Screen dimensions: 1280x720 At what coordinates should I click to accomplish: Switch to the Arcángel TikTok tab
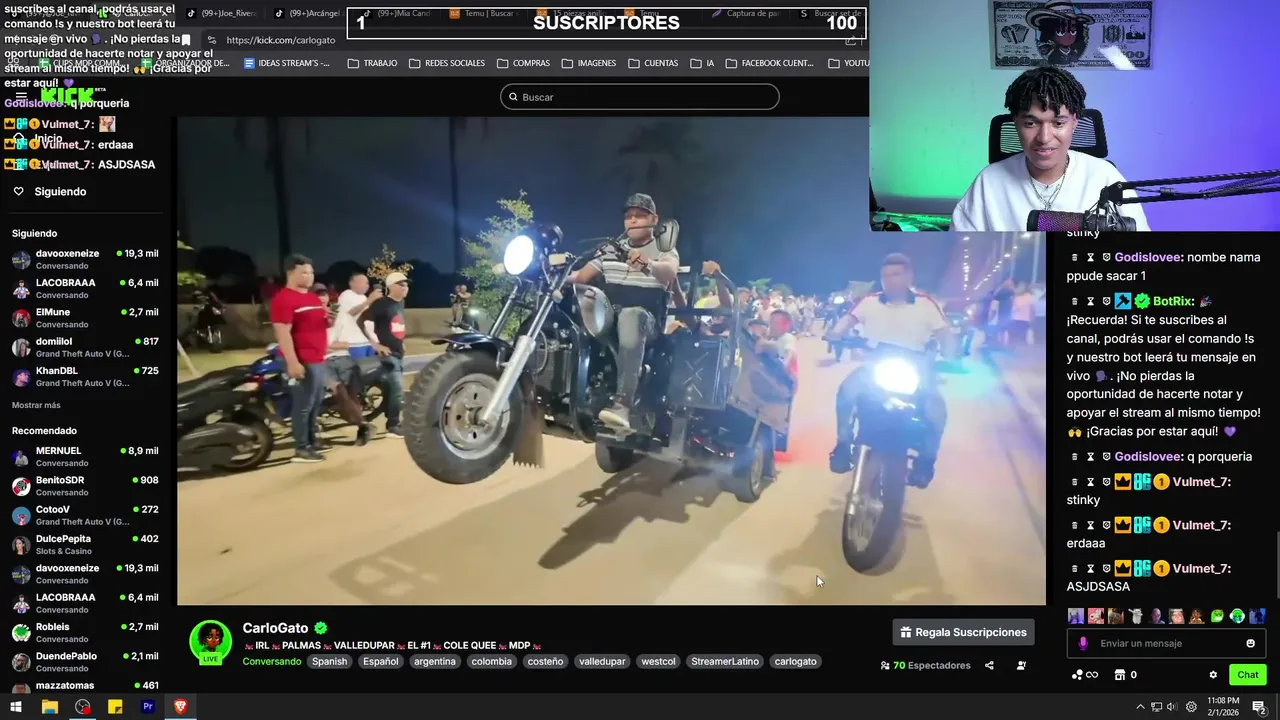click(x=306, y=14)
